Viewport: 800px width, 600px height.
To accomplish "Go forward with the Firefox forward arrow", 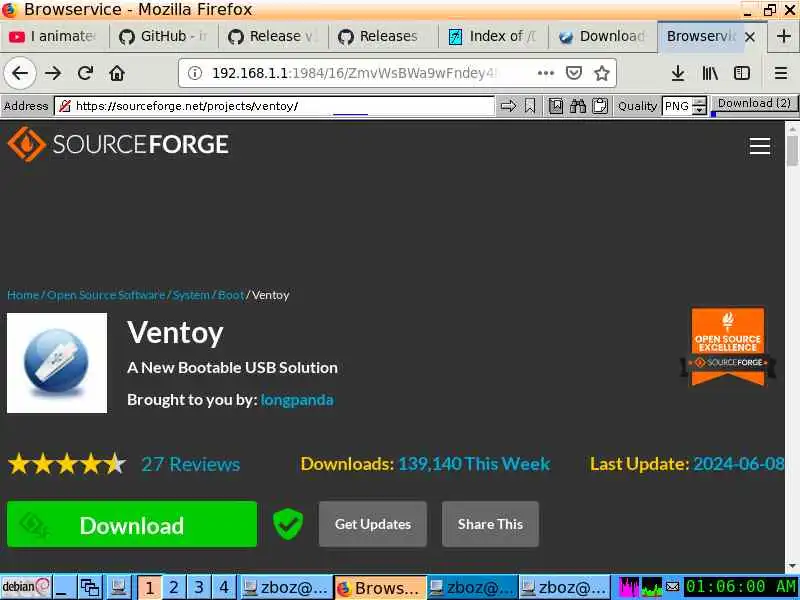I will tap(53, 73).
